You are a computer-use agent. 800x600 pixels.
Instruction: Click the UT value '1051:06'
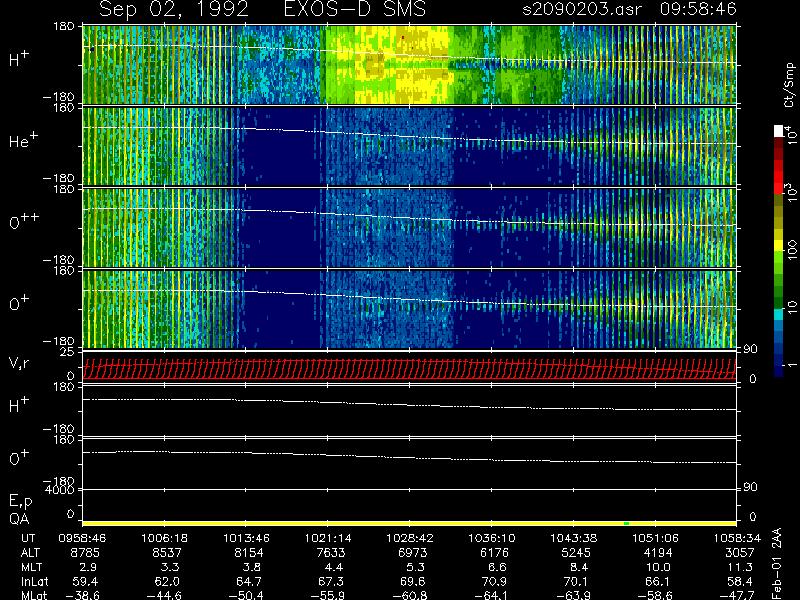[656, 538]
